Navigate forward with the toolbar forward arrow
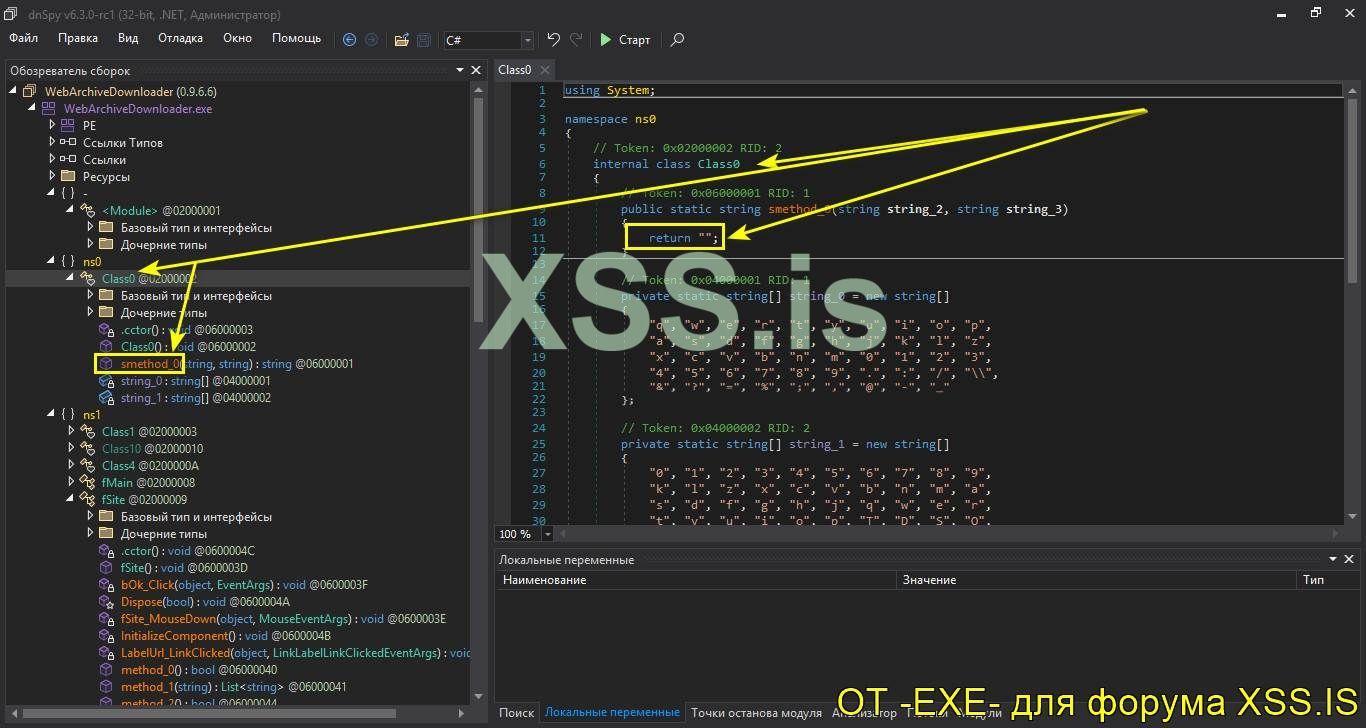This screenshot has width=1366, height=728. pos(372,40)
